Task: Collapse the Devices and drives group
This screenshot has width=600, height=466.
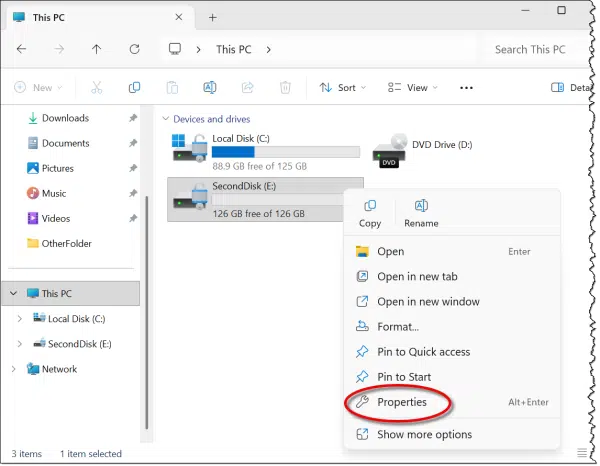Action: click(x=165, y=119)
